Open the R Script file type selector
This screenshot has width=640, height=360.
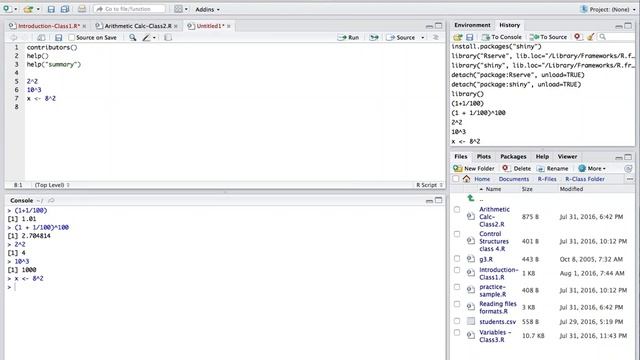429,185
